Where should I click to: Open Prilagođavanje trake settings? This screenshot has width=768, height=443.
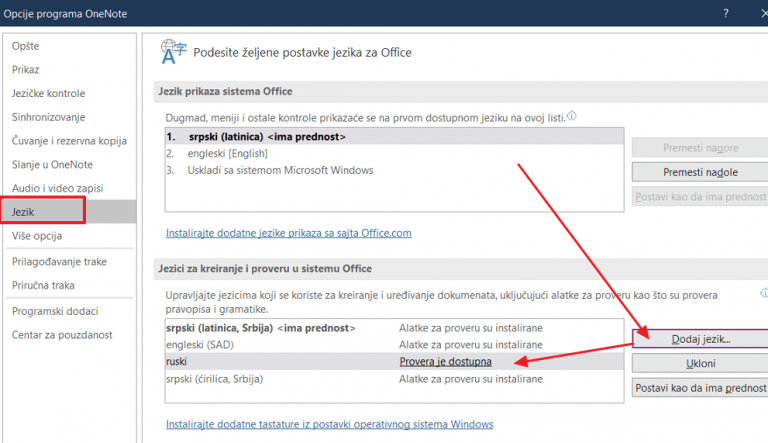tap(59, 262)
